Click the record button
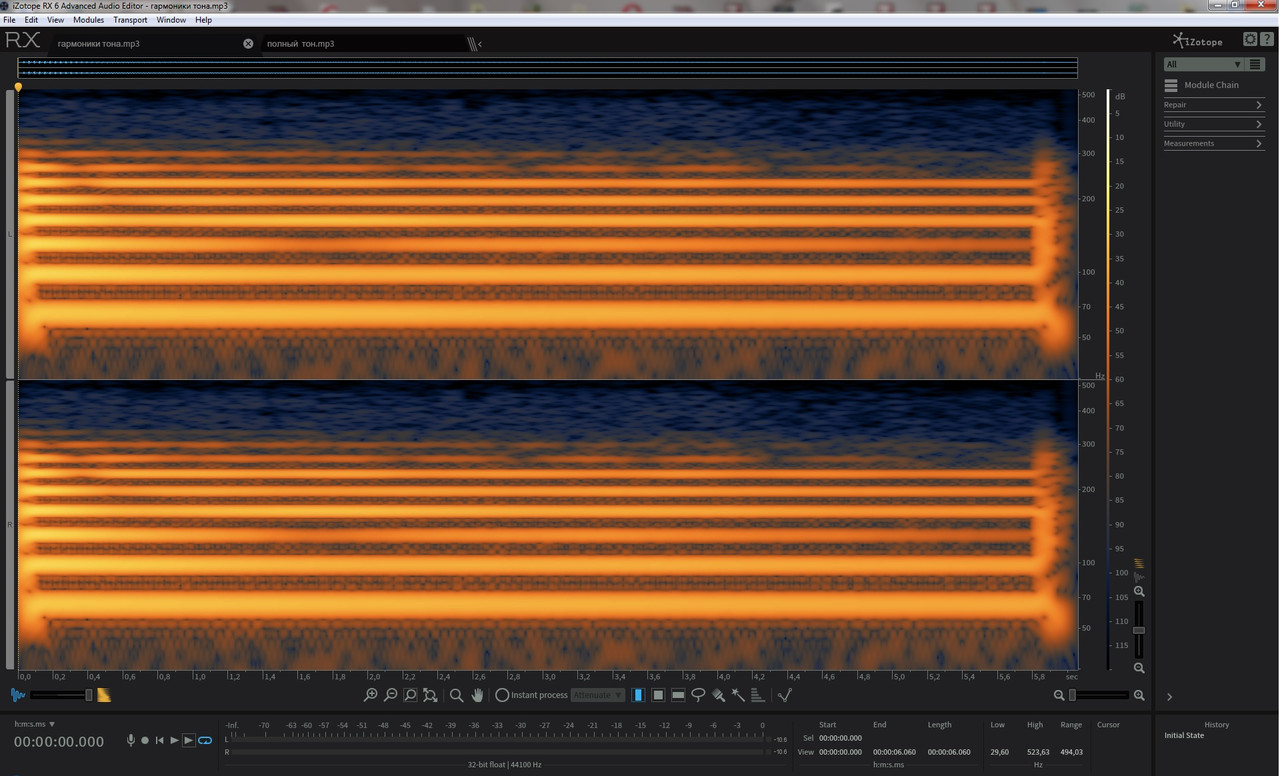The image size is (1280, 776). [x=145, y=740]
